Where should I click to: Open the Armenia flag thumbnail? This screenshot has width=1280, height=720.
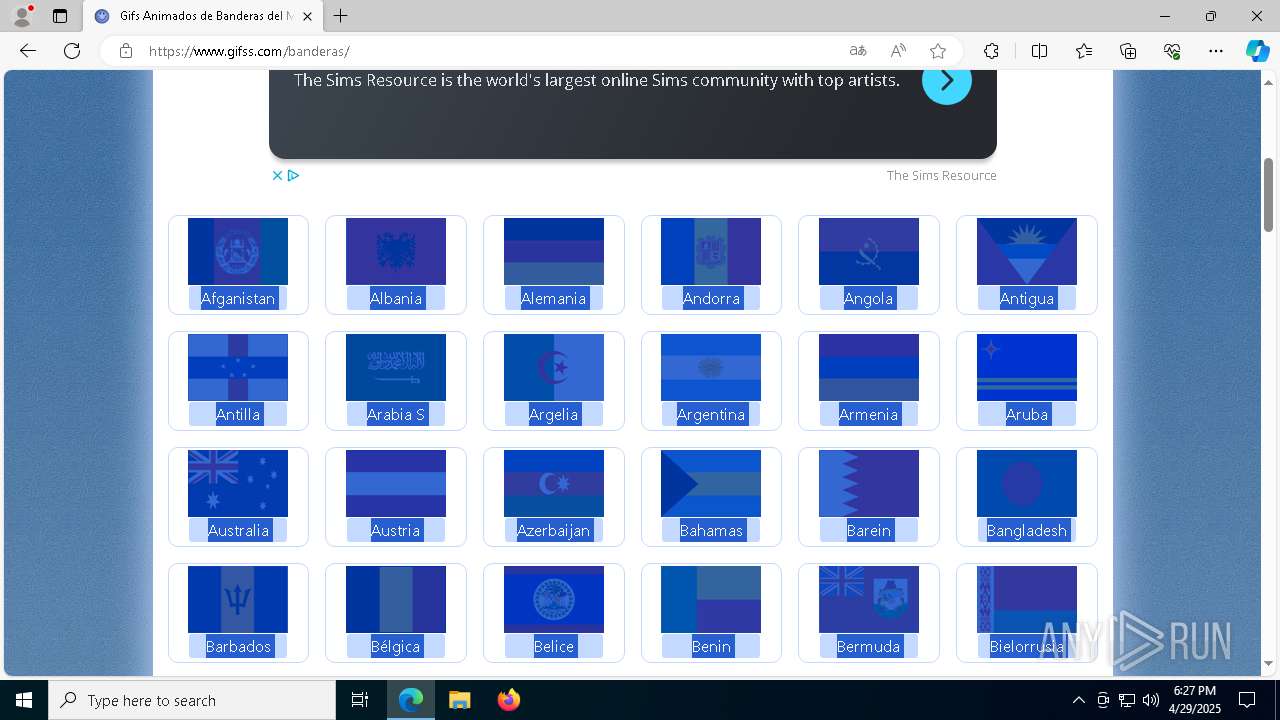tap(869, 367)
